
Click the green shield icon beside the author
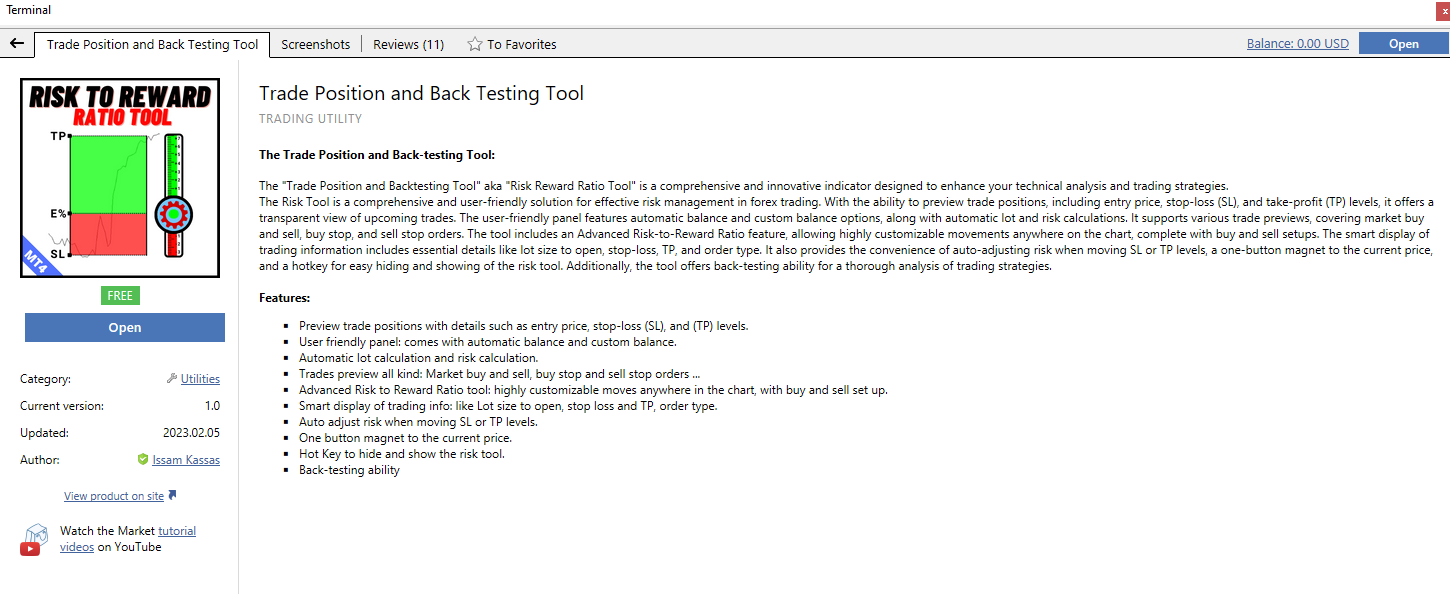(x=143, y=460)
